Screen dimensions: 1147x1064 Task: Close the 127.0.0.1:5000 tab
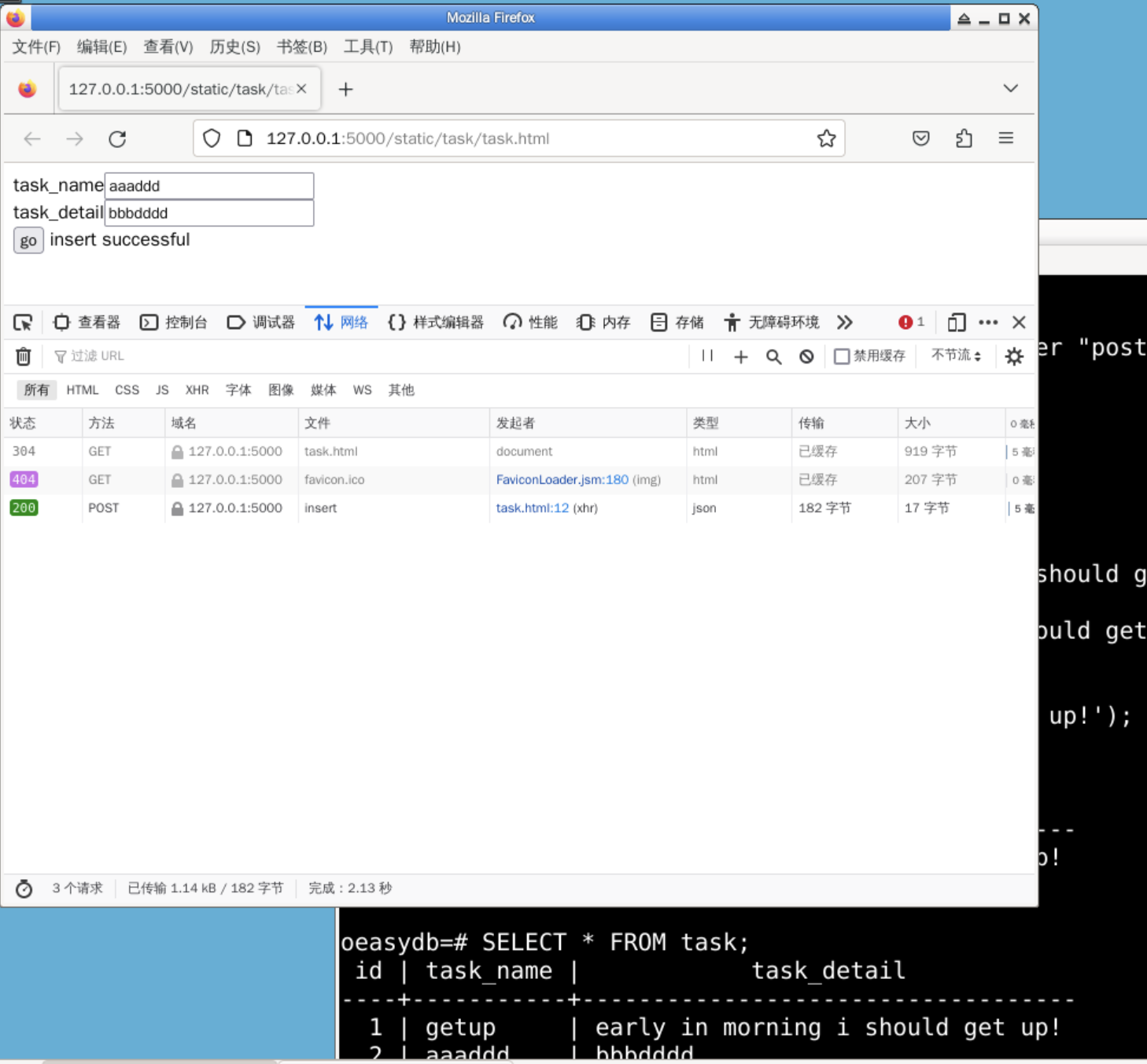coord(301,89)
